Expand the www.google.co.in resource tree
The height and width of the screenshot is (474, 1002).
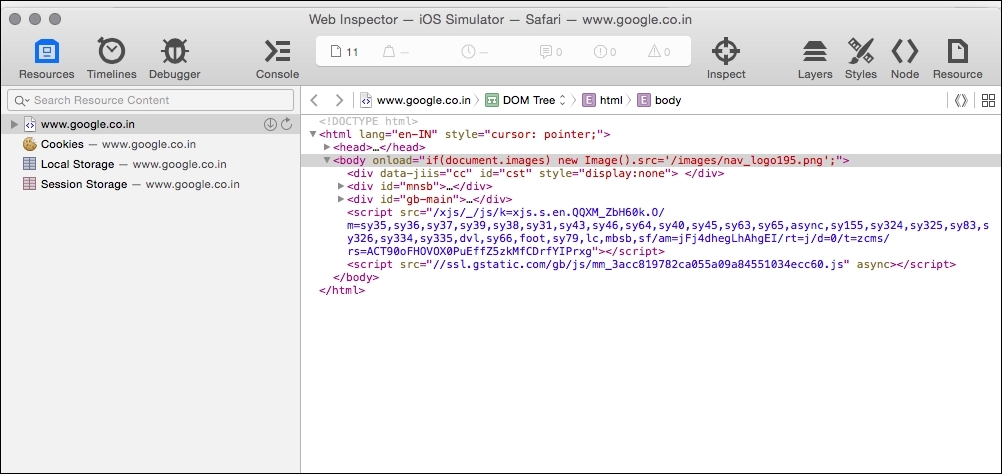[x=15, y=124]
